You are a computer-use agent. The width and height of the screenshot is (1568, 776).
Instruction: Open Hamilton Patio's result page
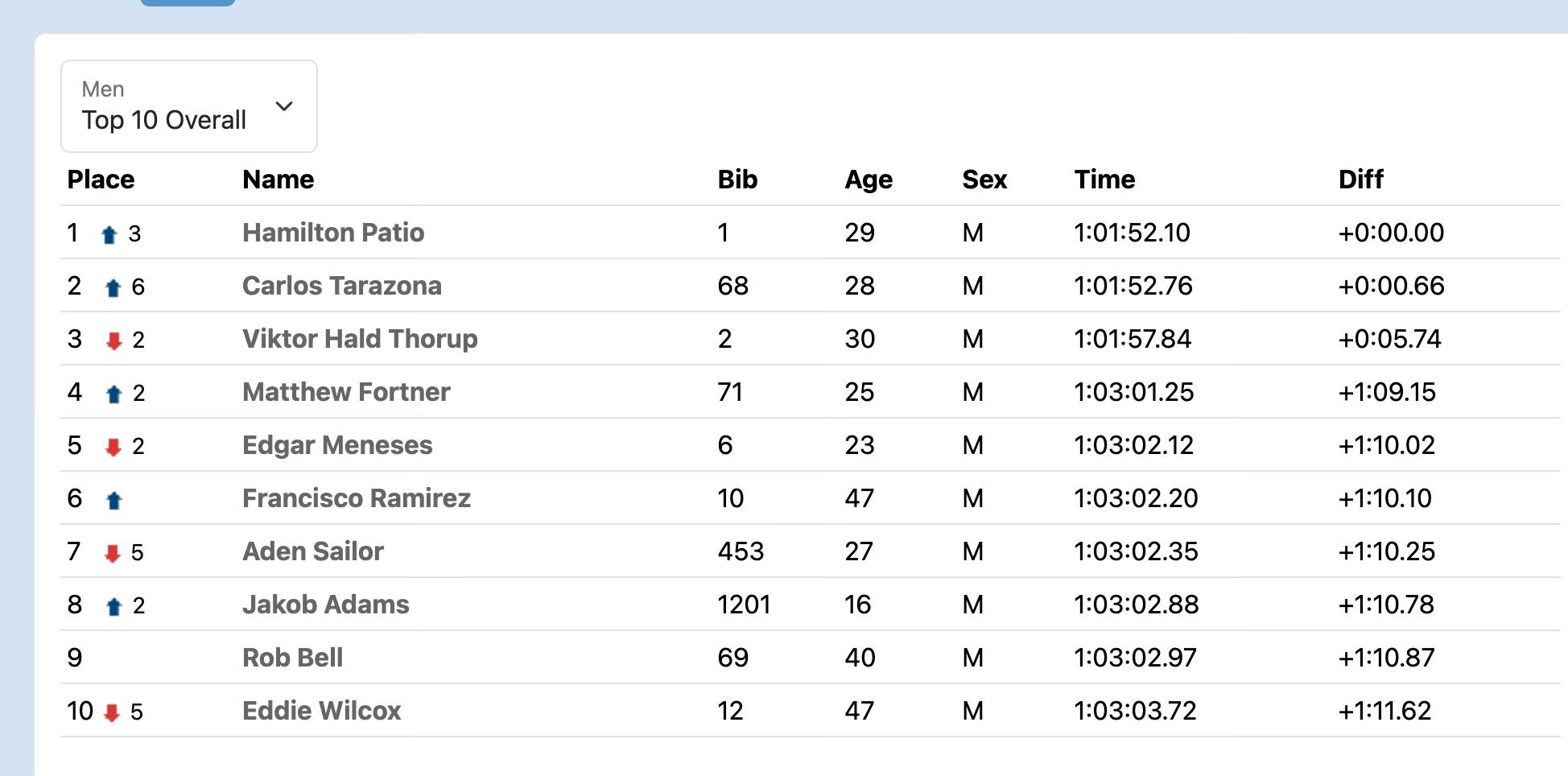pyautogui.click(x=333, y=233)
